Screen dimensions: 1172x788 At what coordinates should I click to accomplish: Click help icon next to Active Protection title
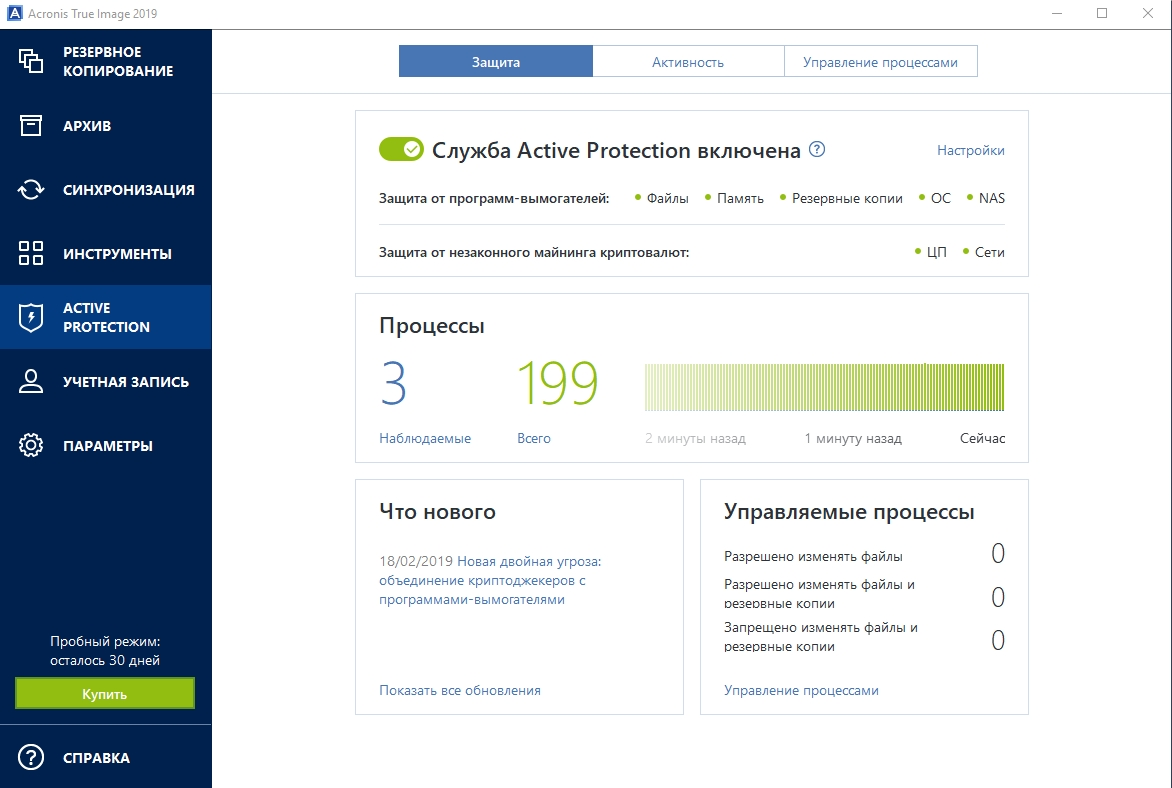click(817, 149)
